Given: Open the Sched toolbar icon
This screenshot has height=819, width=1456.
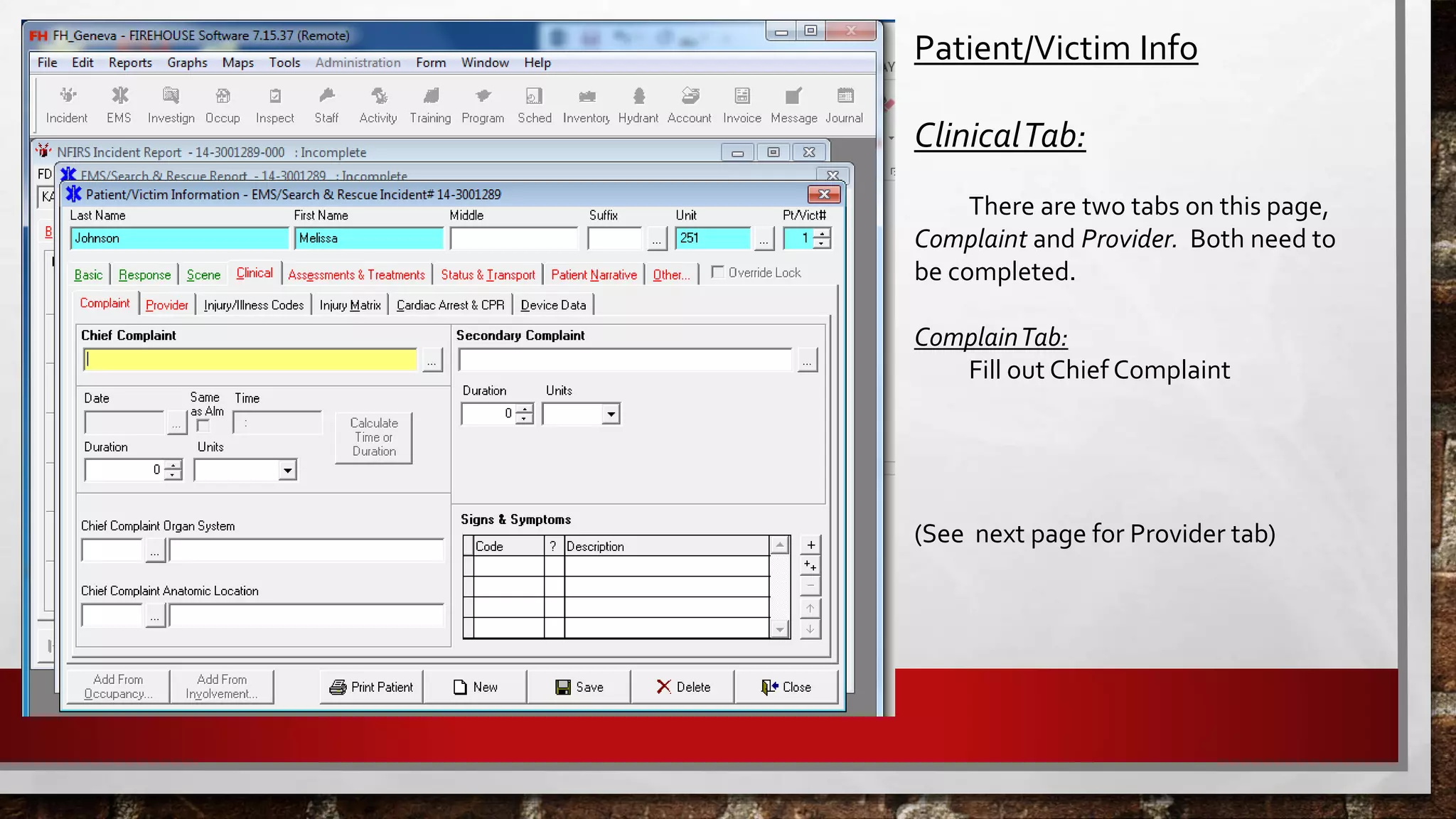Looking at the screenshot, I should 535,105.
